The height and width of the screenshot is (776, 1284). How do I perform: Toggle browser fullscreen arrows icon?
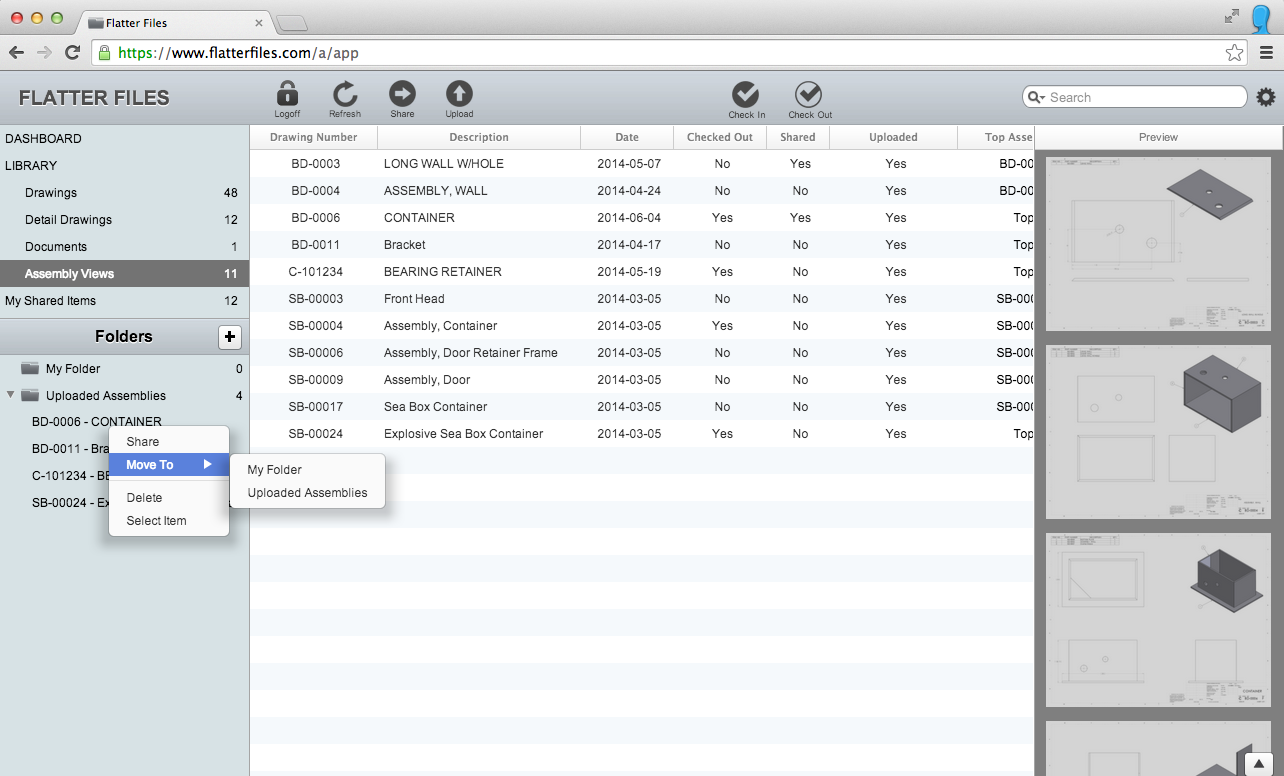point(1231,16)
